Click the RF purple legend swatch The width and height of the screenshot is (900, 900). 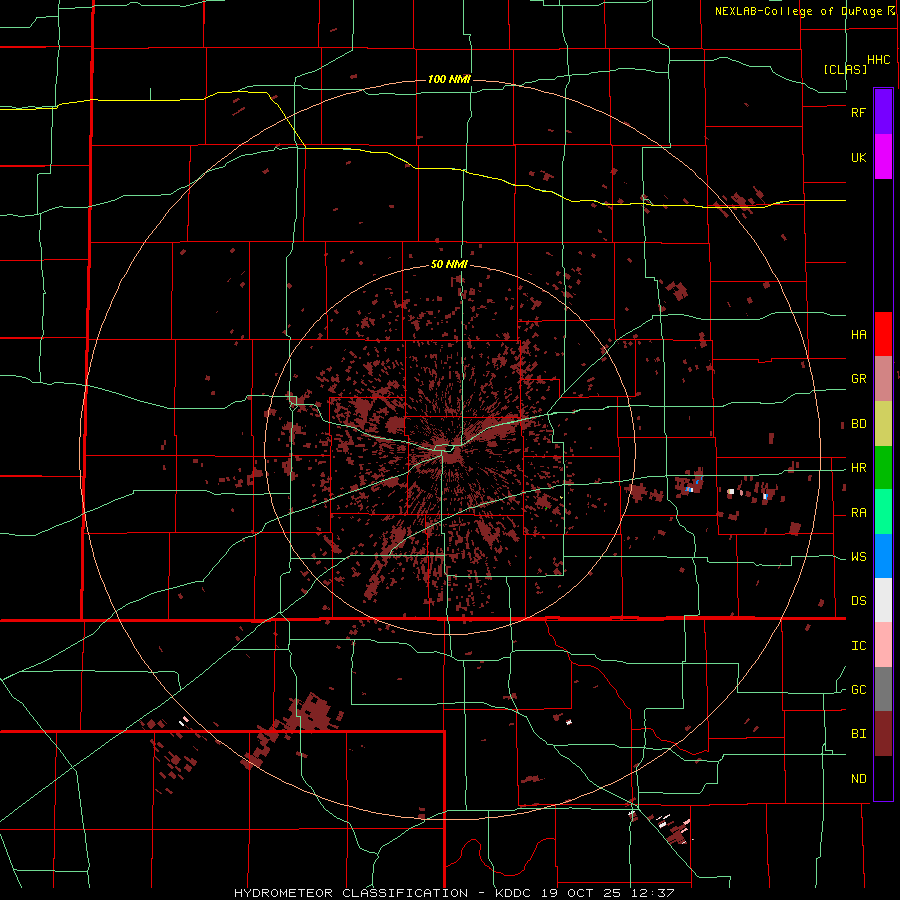click(883, 112)
